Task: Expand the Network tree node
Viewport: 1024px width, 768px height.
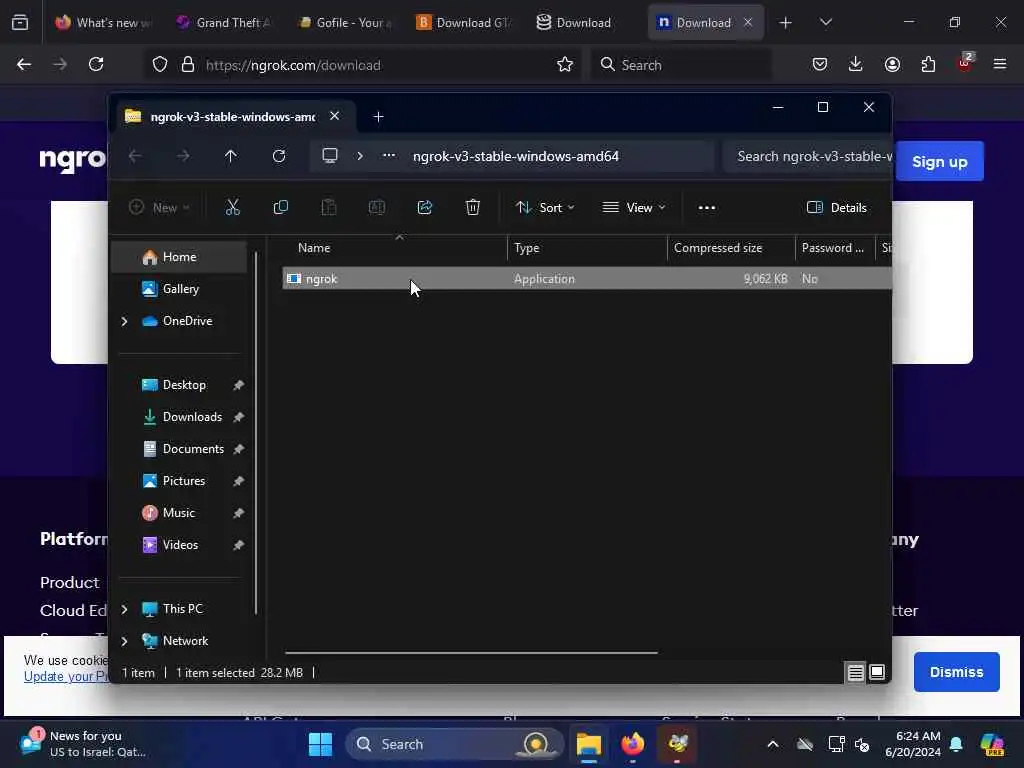Action: pyautogui.click(x=124, y=641)
